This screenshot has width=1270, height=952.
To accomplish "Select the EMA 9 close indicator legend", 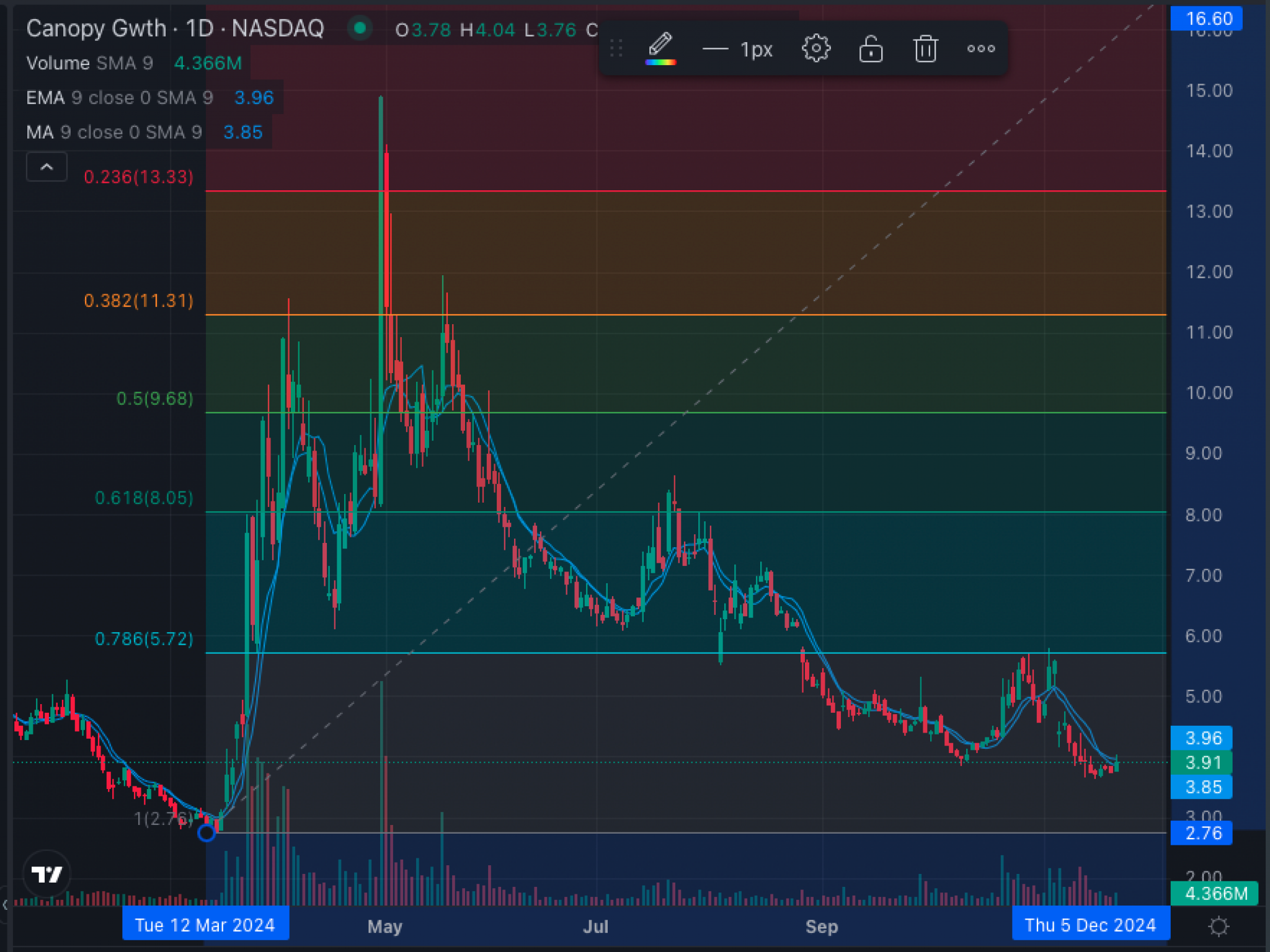I will coord(120,98).
